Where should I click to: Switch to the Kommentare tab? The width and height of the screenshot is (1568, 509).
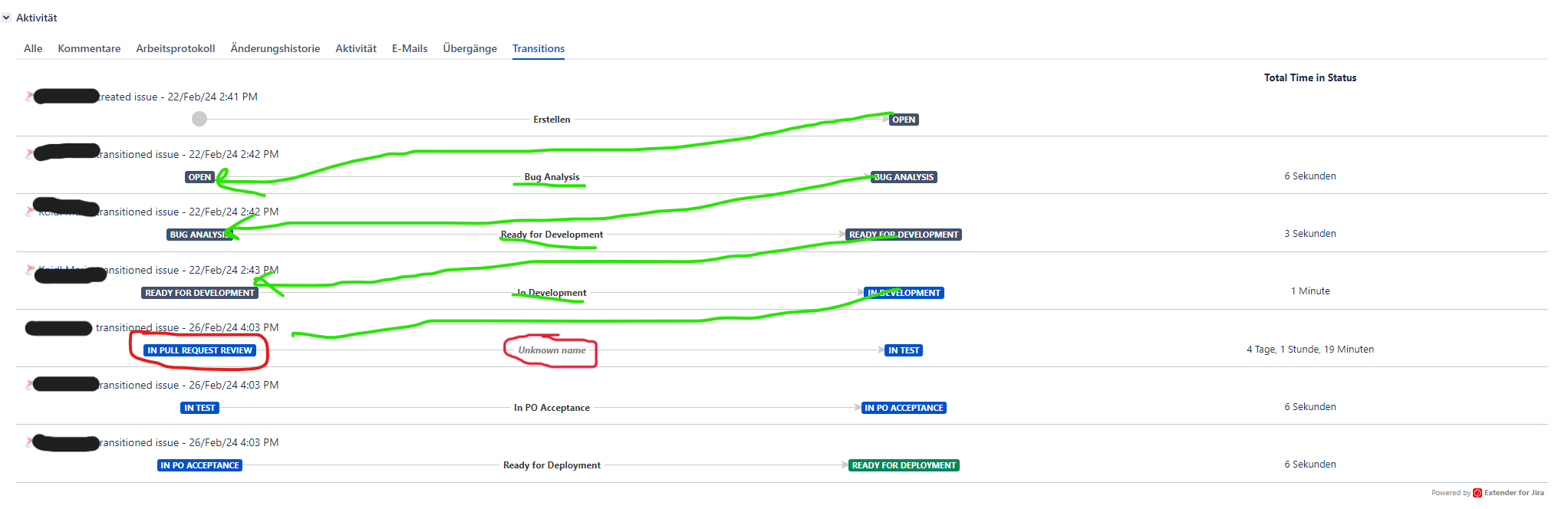point(89,48)
